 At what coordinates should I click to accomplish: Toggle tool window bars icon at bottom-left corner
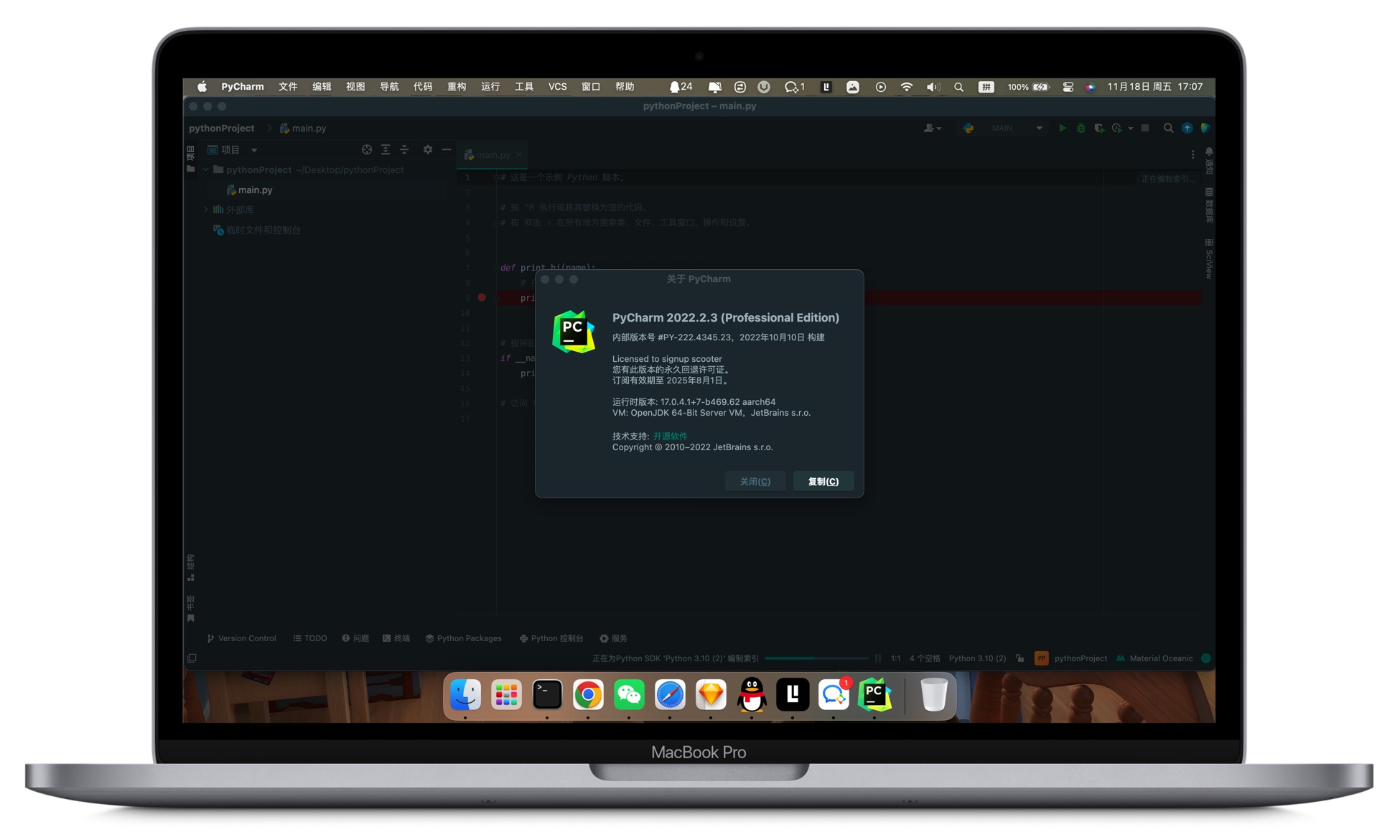192,658
